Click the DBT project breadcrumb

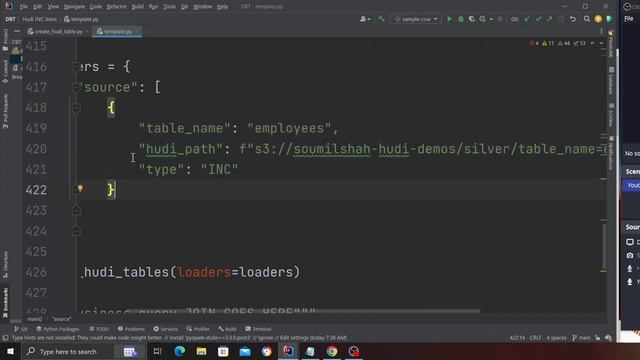(x=11, y=19)
